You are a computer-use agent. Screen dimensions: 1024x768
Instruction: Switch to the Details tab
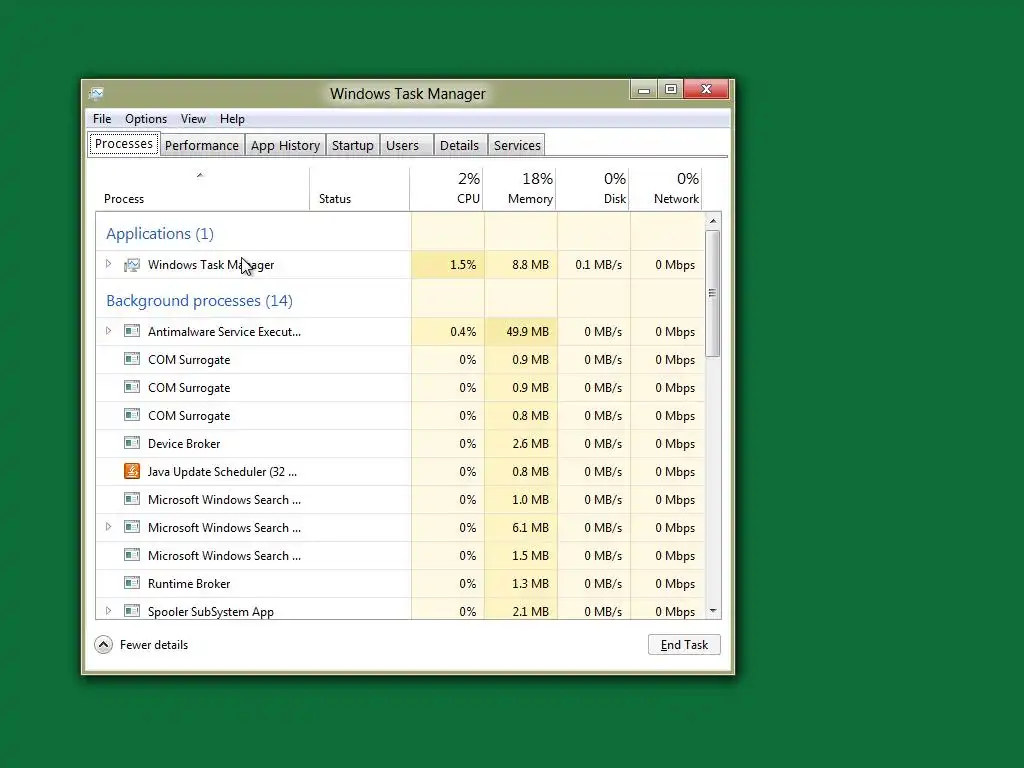point(459,146)
